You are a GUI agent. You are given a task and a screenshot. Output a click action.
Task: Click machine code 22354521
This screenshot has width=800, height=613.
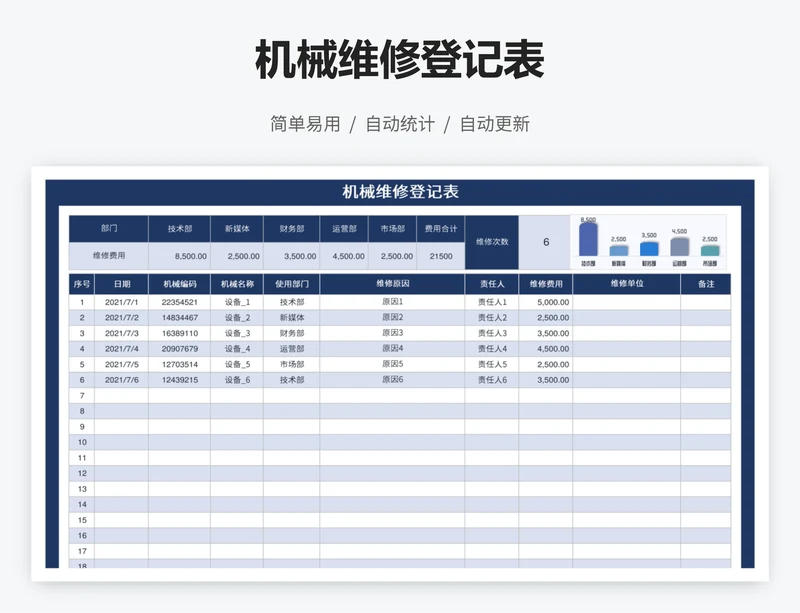coord(180,302)
